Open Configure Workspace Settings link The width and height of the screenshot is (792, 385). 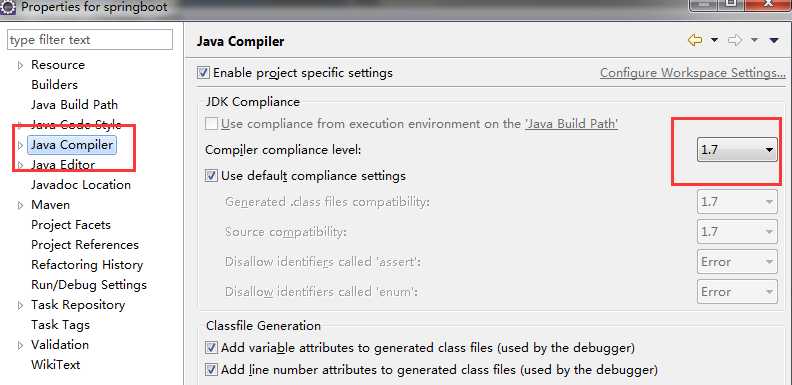pyautogui.click(x=692, y=73)
